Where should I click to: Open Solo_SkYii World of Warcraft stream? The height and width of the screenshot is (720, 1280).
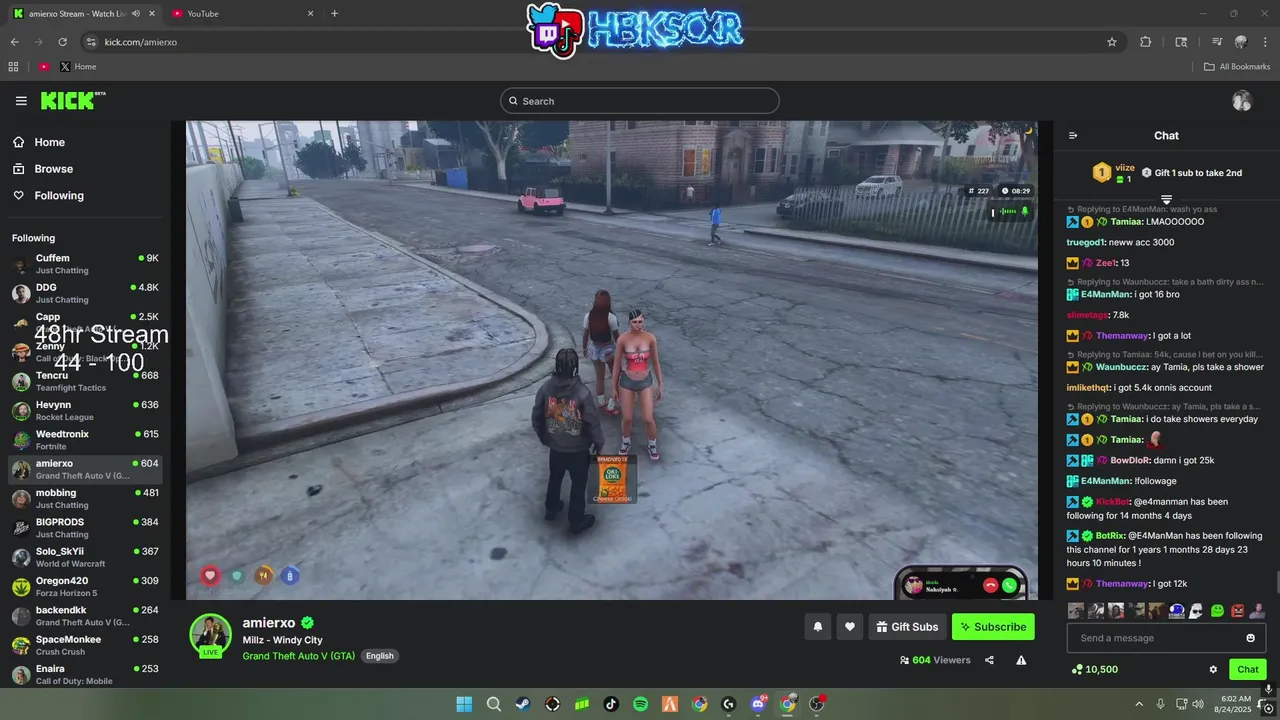85,557
